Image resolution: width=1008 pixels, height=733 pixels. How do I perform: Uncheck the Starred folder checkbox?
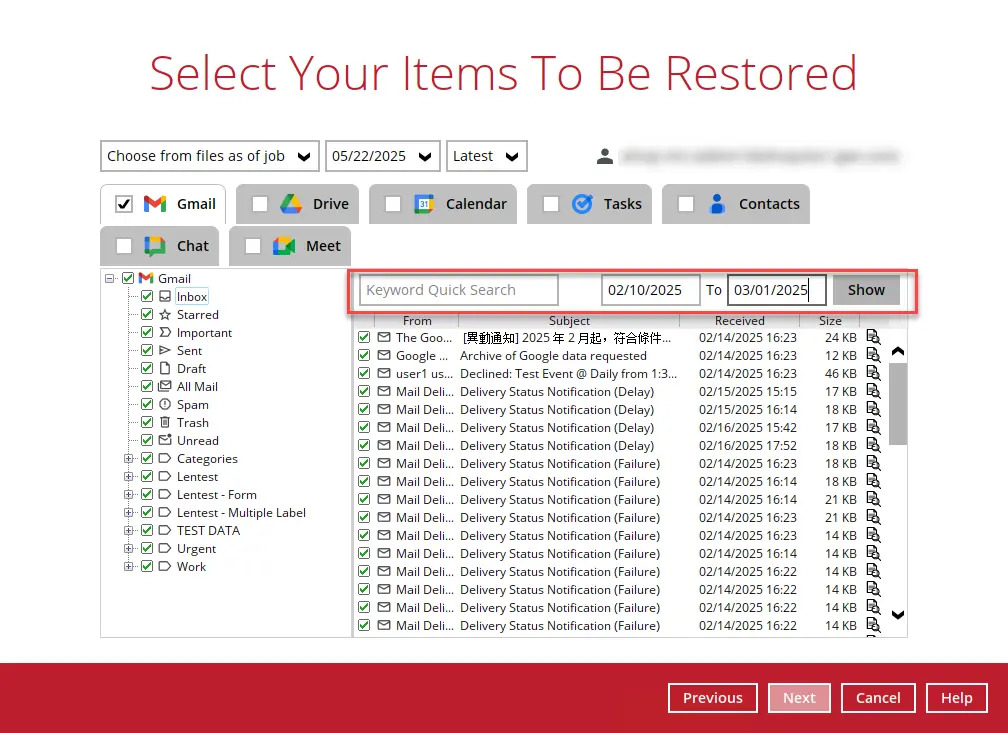147,315
